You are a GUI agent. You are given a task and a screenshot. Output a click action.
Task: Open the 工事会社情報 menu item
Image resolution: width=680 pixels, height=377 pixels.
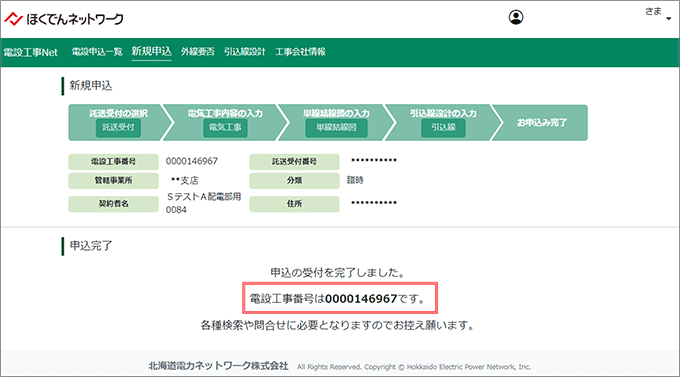point(300,52)
